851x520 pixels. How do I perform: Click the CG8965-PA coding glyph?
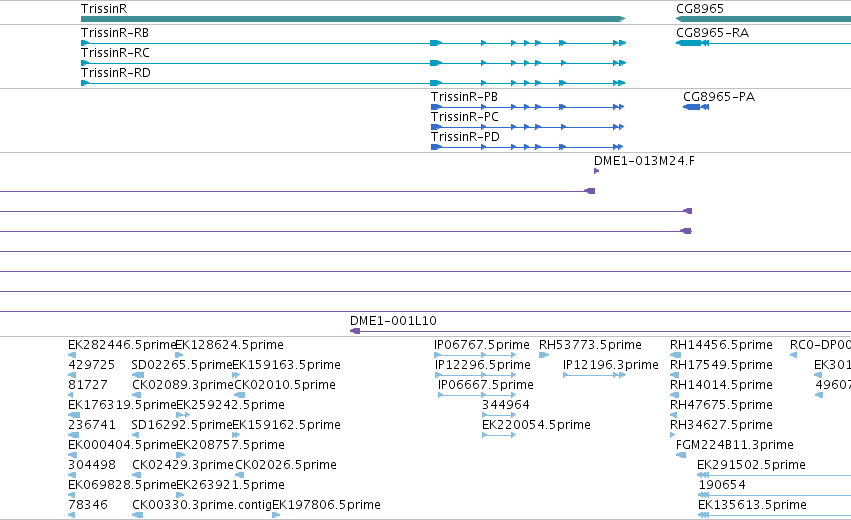(696, 107)
